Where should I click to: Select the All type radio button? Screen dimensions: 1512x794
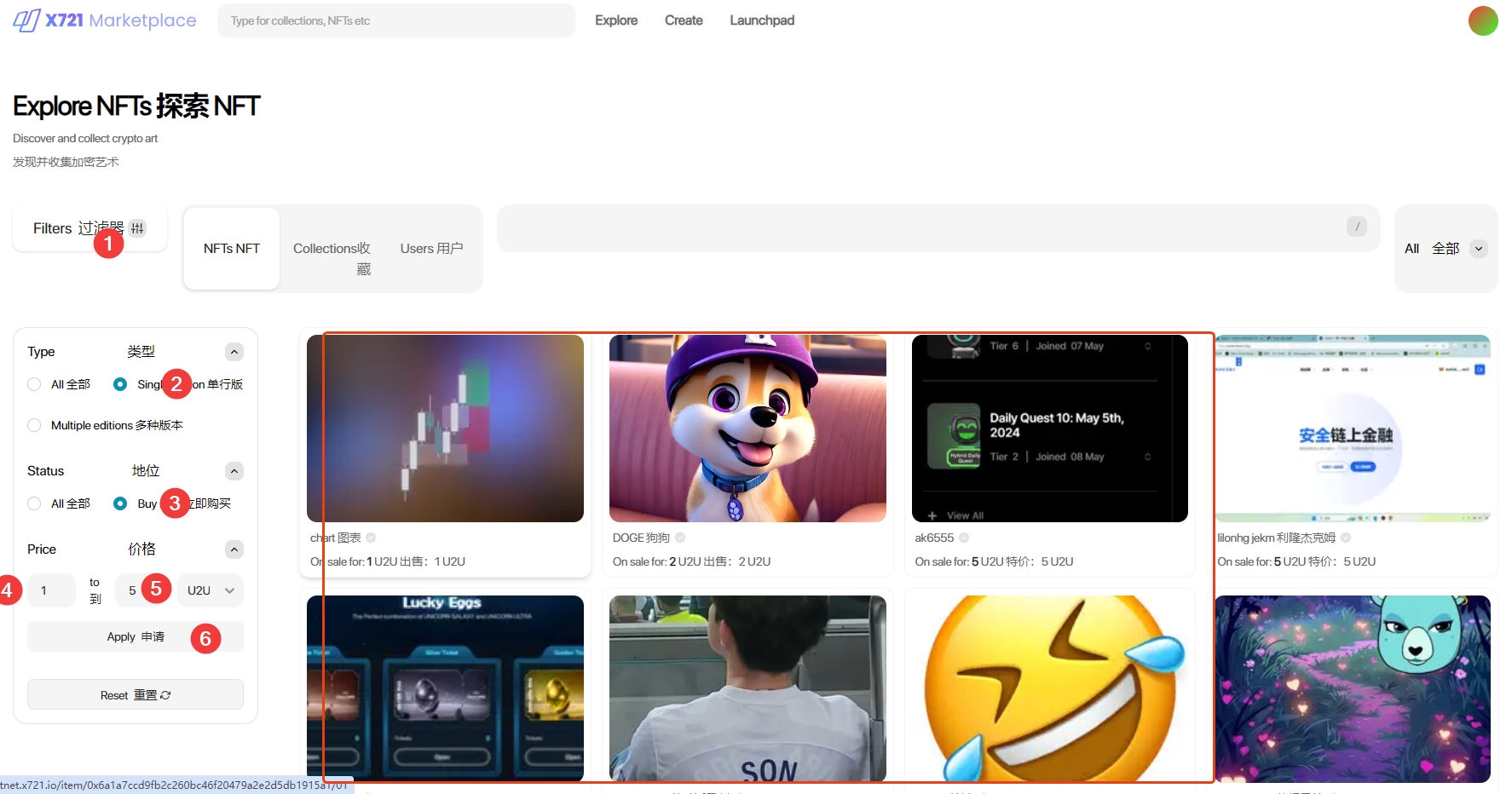coord(34,384)
